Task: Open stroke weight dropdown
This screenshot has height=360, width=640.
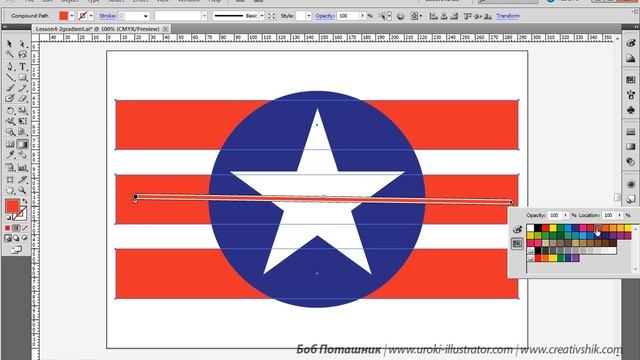Action: (x=146, y=16)
